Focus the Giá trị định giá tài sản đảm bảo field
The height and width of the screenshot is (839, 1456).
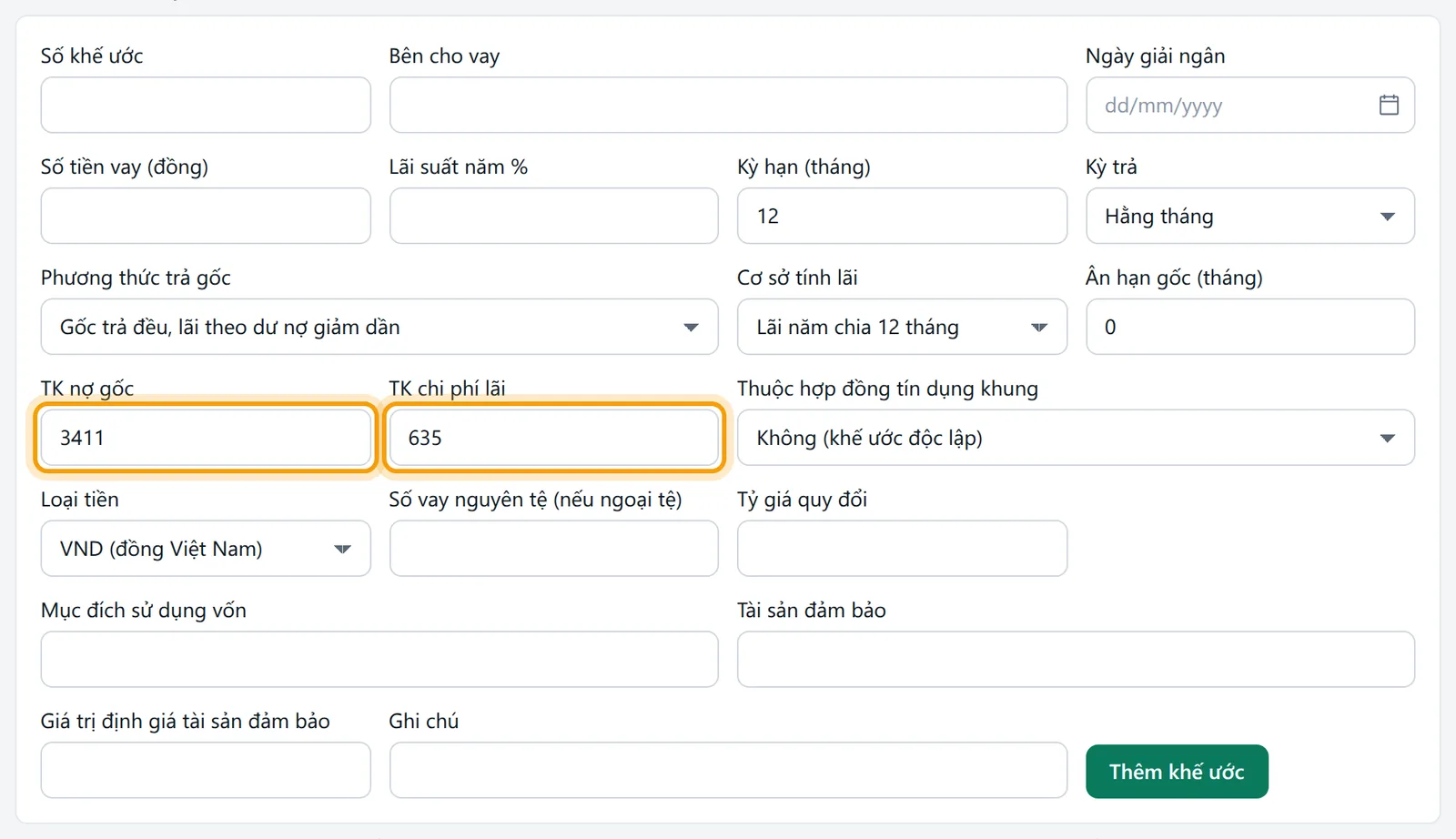pyautogui.click(x=206, y=771)
